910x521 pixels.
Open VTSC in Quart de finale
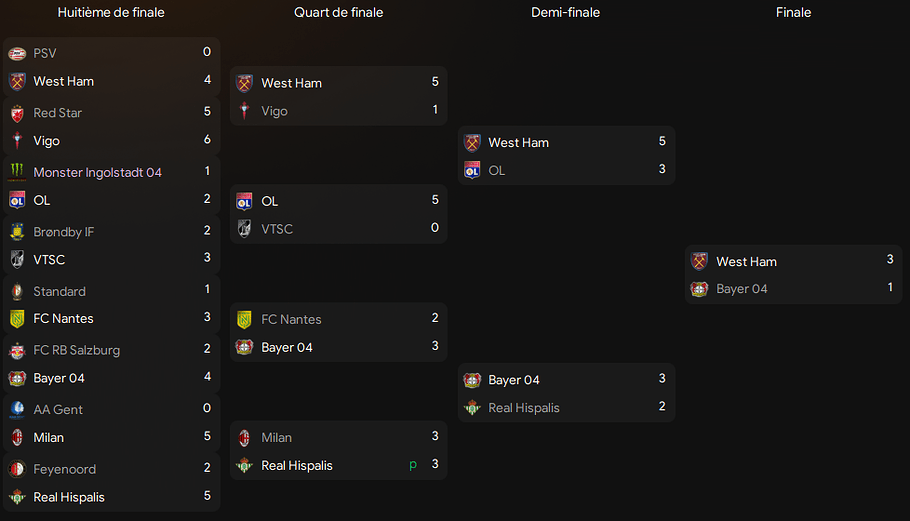(x=277, y=229)
